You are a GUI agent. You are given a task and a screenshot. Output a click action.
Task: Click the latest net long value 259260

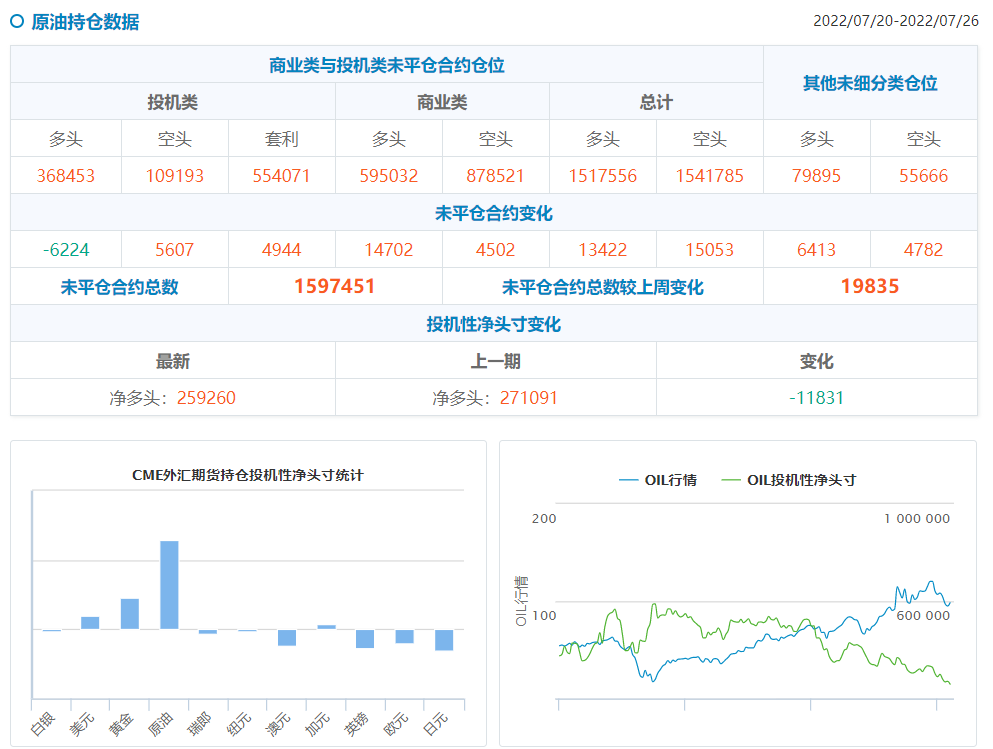pos(206,398)
